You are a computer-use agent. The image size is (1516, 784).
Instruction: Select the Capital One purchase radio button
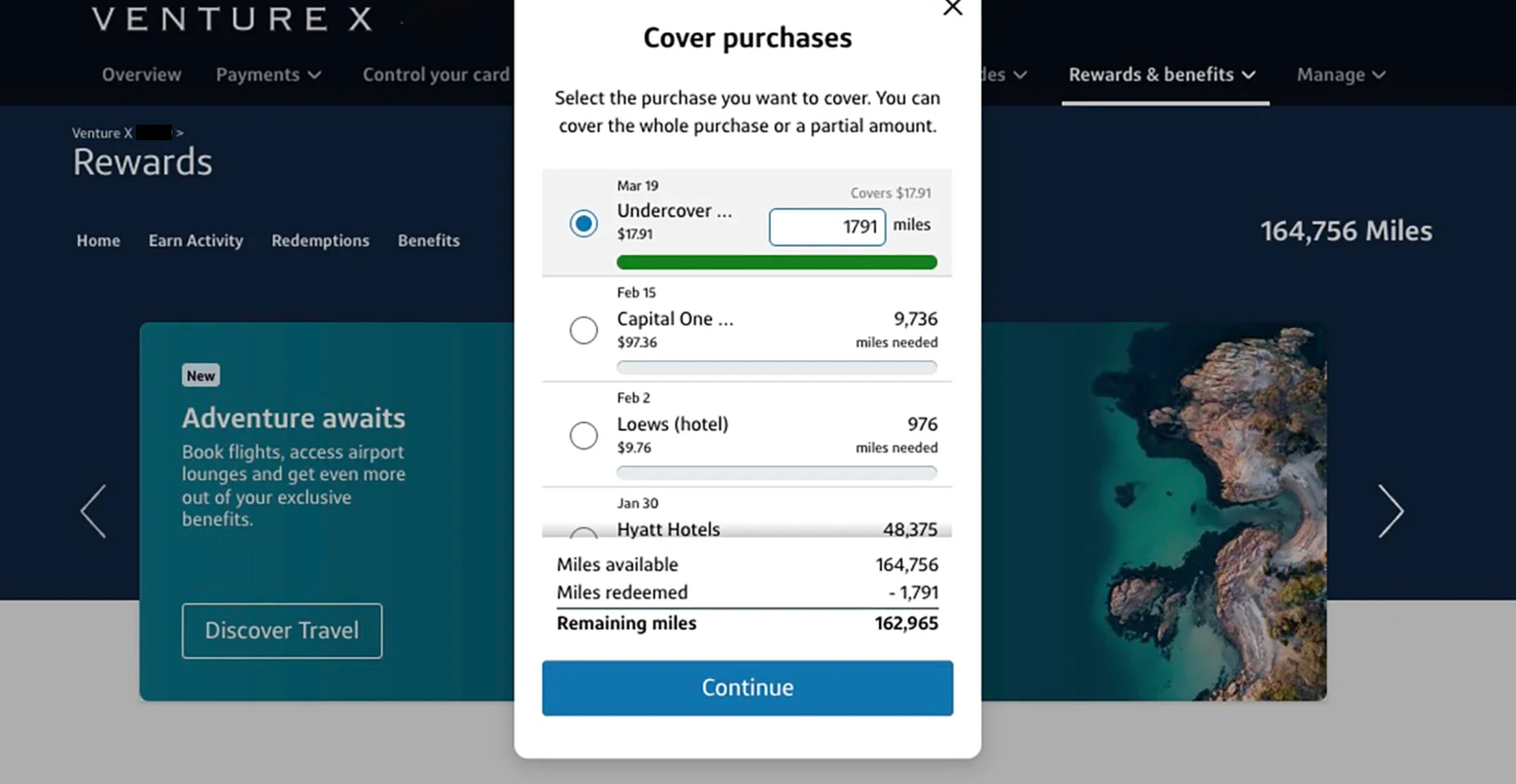(x=583, y=330)
